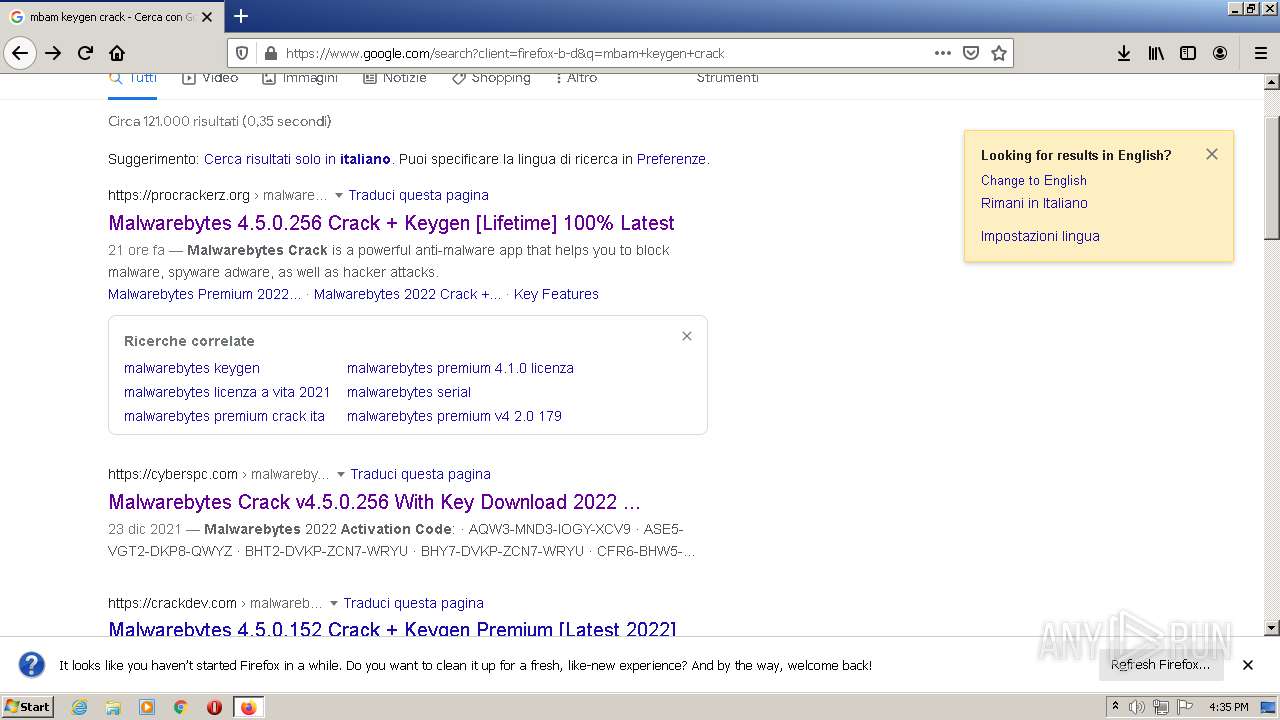Expand cyberspc.com result options arrow
The height and width of the screenshot is (720, 1280).
[x=340, y=475]
